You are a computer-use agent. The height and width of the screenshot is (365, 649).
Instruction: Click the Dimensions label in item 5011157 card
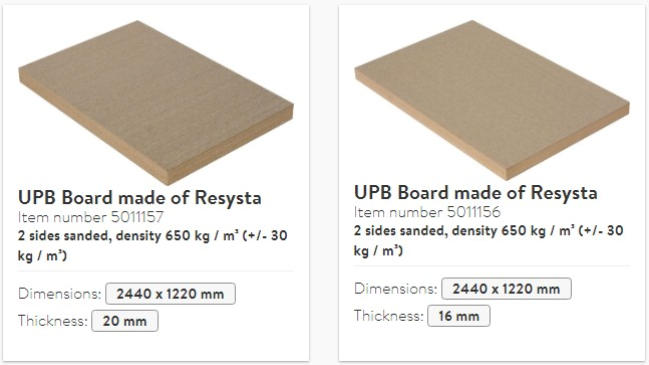[x=60, y=294]
